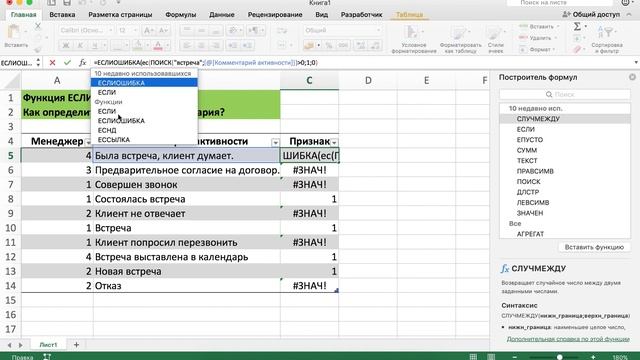
Task: Switch to the Таблица ribbon tab
Action: point(409,15)
